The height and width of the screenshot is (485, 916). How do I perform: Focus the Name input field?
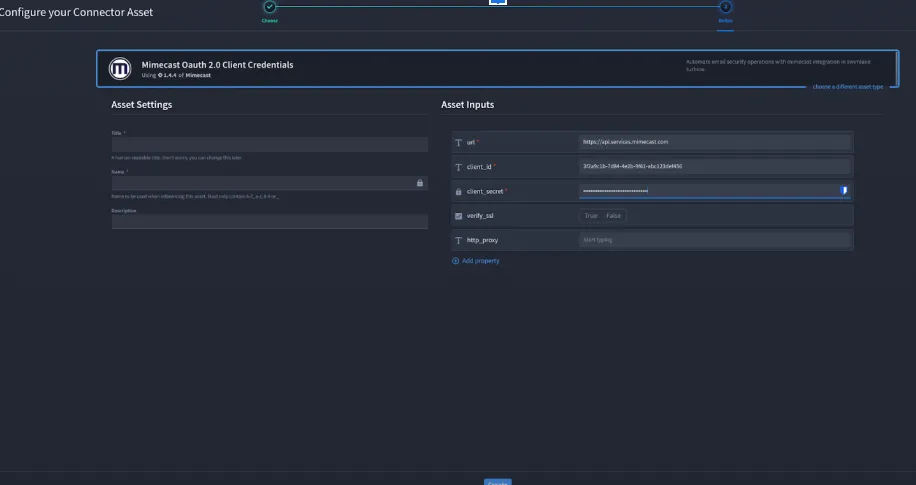(x=269, y=183)
